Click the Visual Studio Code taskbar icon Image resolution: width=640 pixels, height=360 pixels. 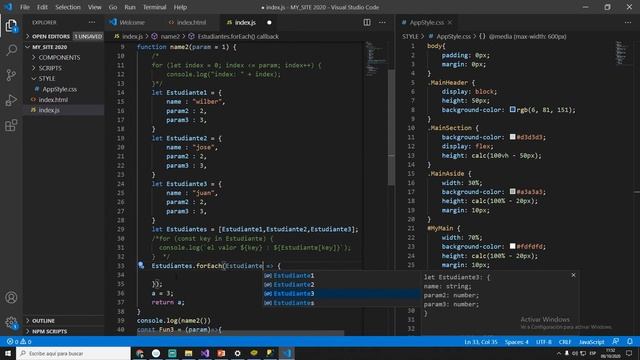pos(287,353)
